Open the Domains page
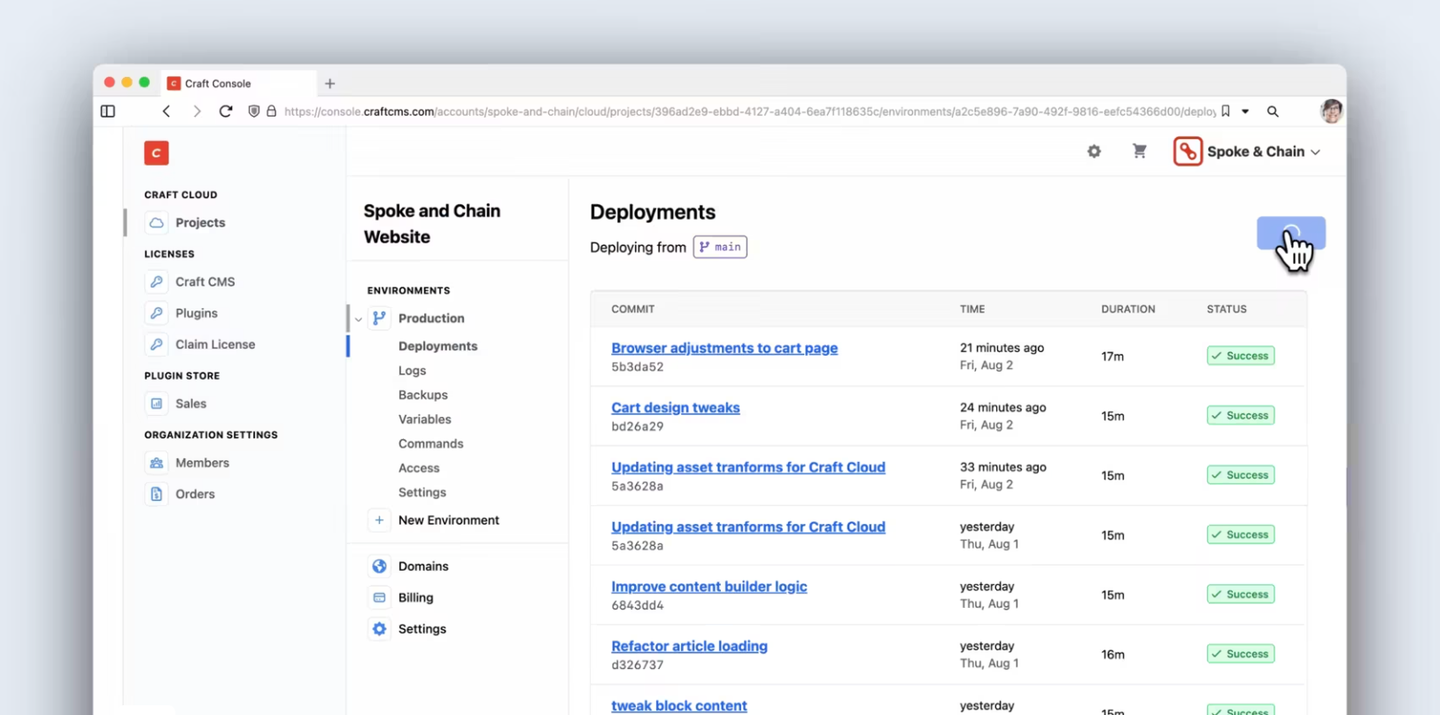1440x715 pixels. pos(423,566)
